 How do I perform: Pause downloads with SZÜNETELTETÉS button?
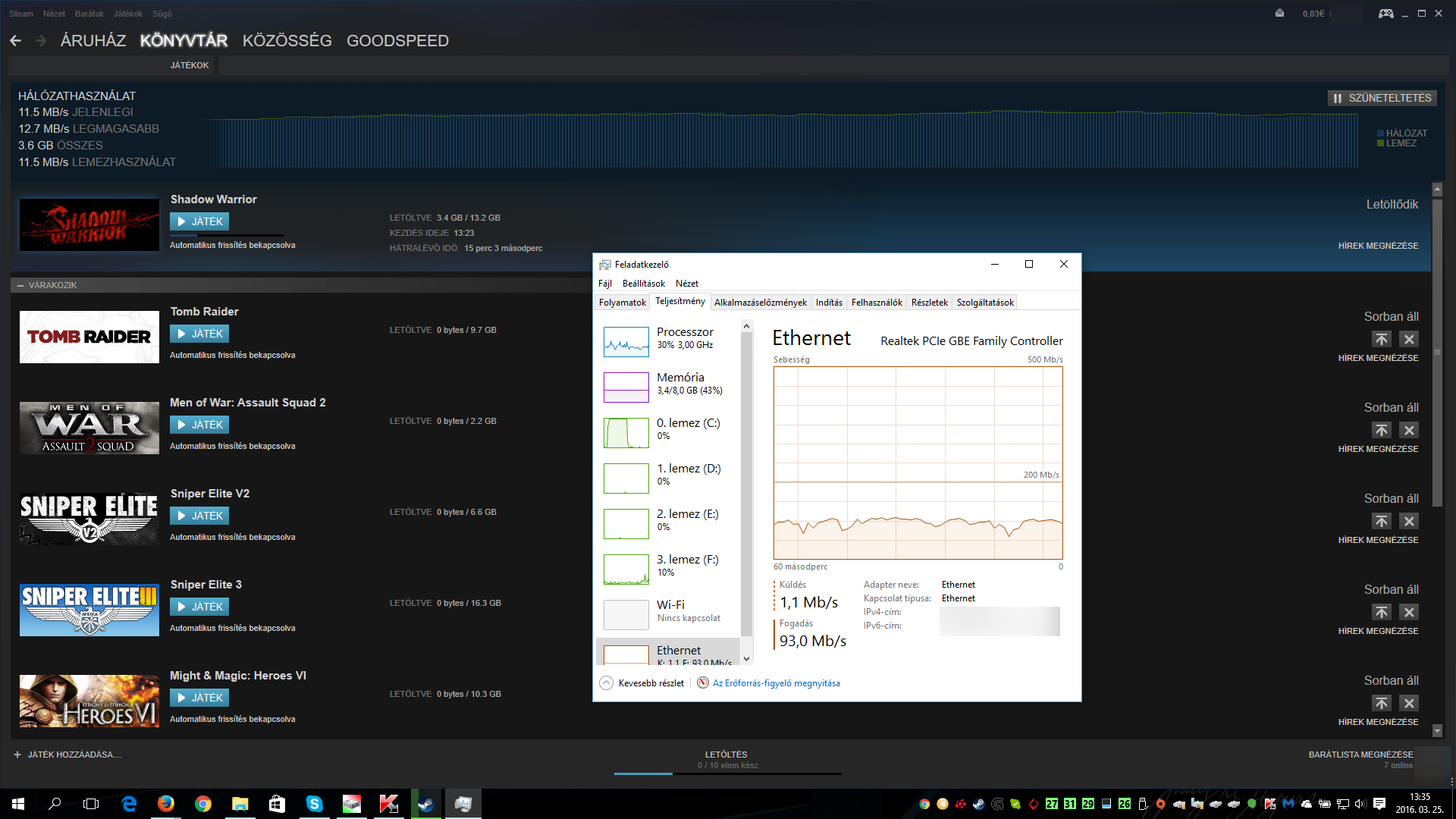(x=1382, y=98)
